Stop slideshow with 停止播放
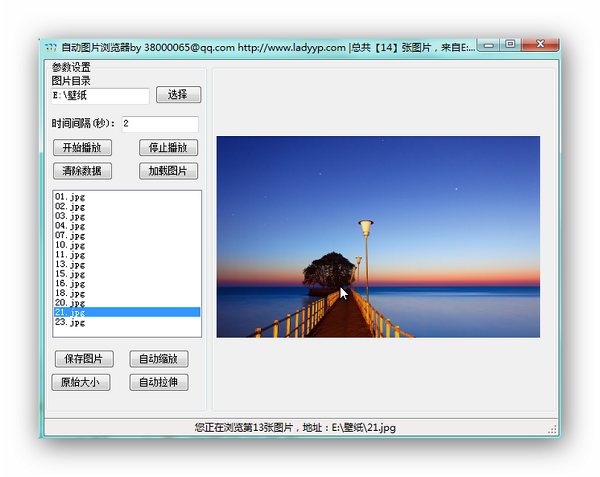Viewport: 600px width, 477px height. pyautogui.click(x=167, y=148)
